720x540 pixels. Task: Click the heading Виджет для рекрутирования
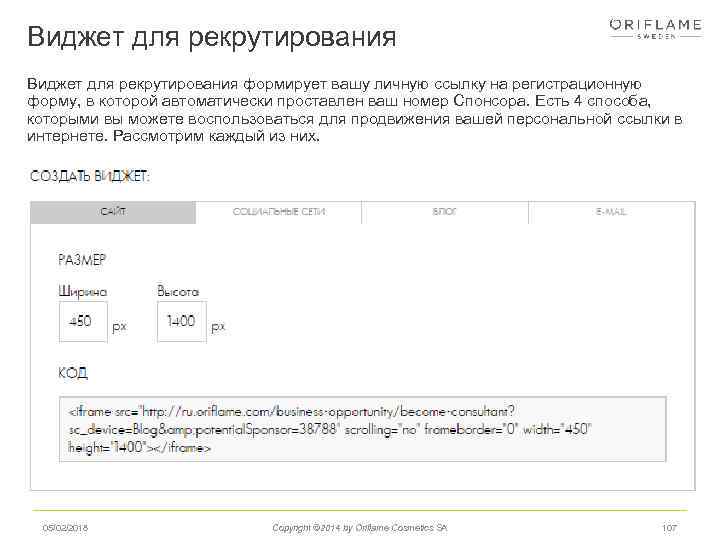212,37
